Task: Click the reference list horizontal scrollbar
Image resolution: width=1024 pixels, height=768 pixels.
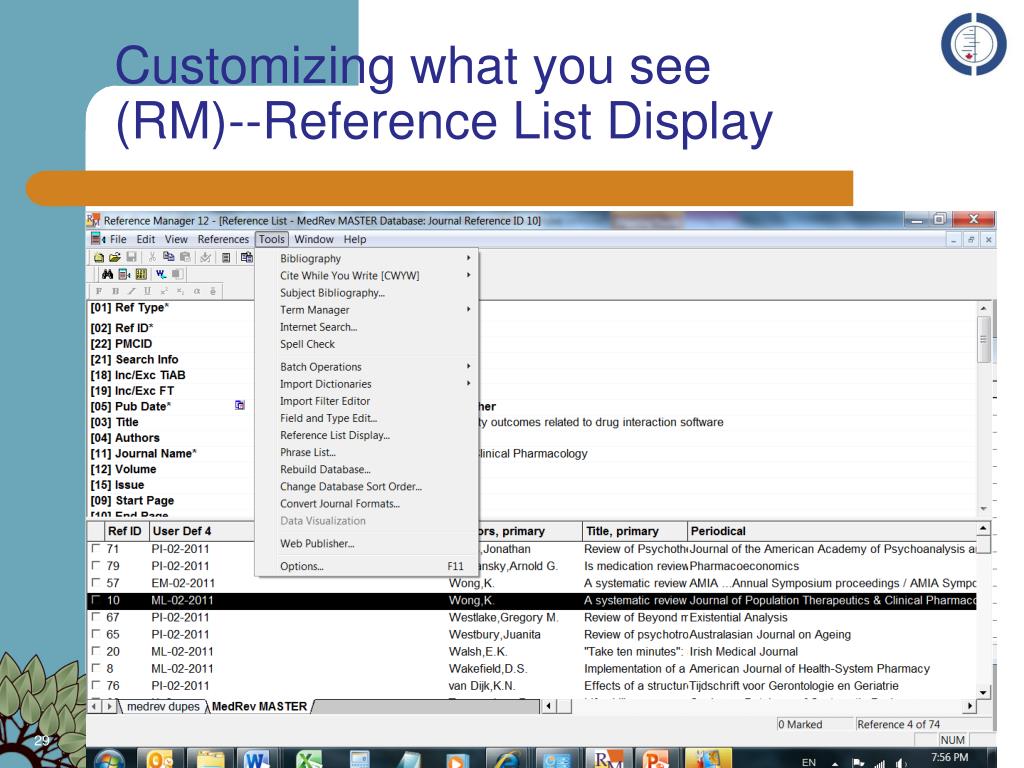Action: pyautogui.click(x=760, y=707)
